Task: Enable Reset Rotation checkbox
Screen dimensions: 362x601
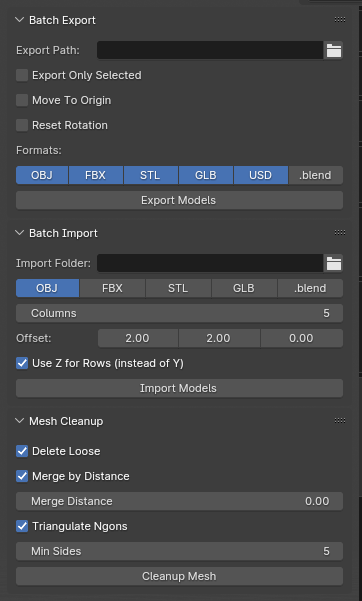Action: click(22, 125)
